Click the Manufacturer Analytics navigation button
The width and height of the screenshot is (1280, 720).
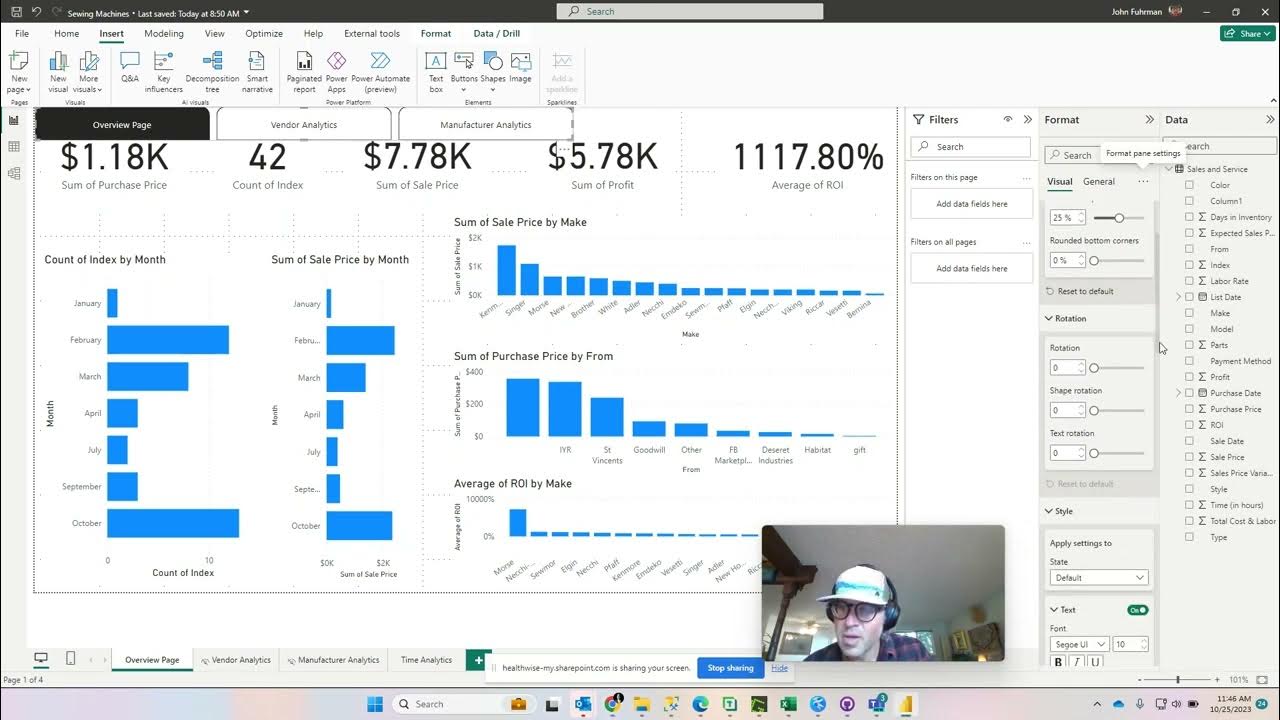click(486, 125)
